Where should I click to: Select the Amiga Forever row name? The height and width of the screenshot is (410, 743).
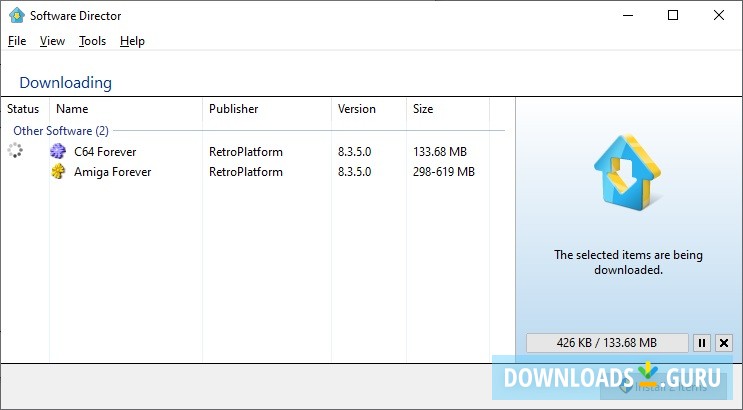pos(113,172)
